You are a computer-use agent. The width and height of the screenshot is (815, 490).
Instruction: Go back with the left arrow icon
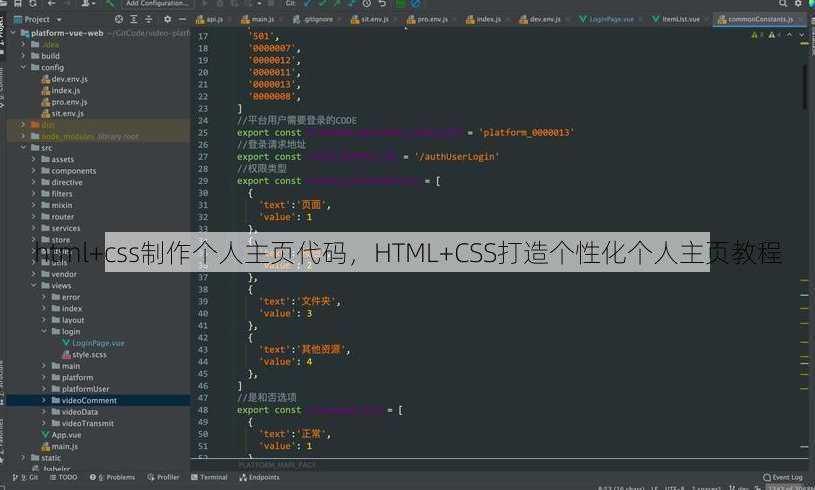tap(51, 3)
